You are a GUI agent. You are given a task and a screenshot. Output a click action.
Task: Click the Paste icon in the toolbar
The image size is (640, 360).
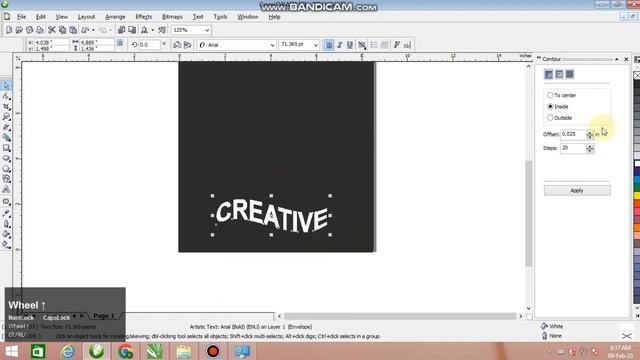(x=73, y=30)
